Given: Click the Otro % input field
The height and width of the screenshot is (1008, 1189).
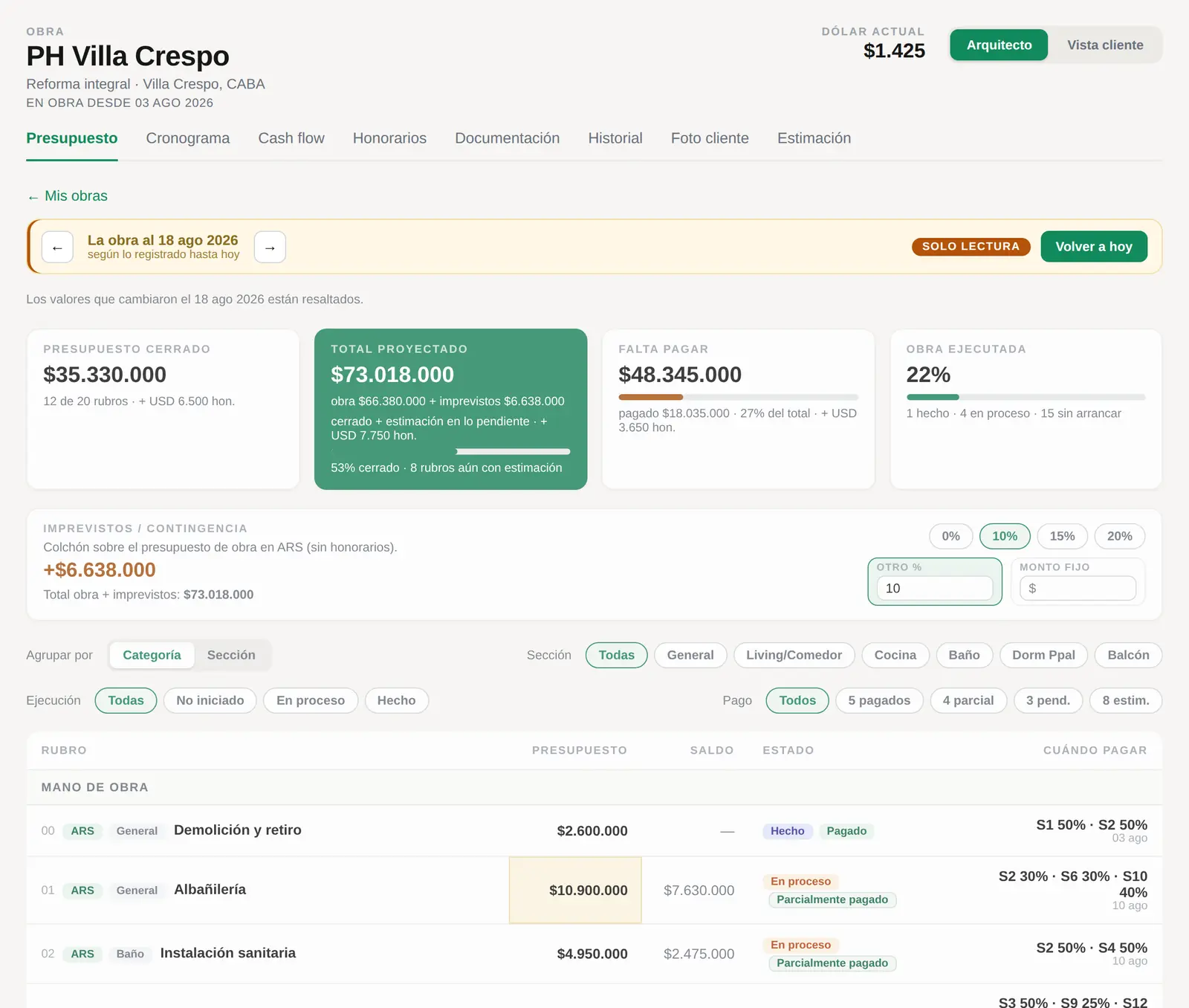Looking at the screenshot, I should pos(935,588).
